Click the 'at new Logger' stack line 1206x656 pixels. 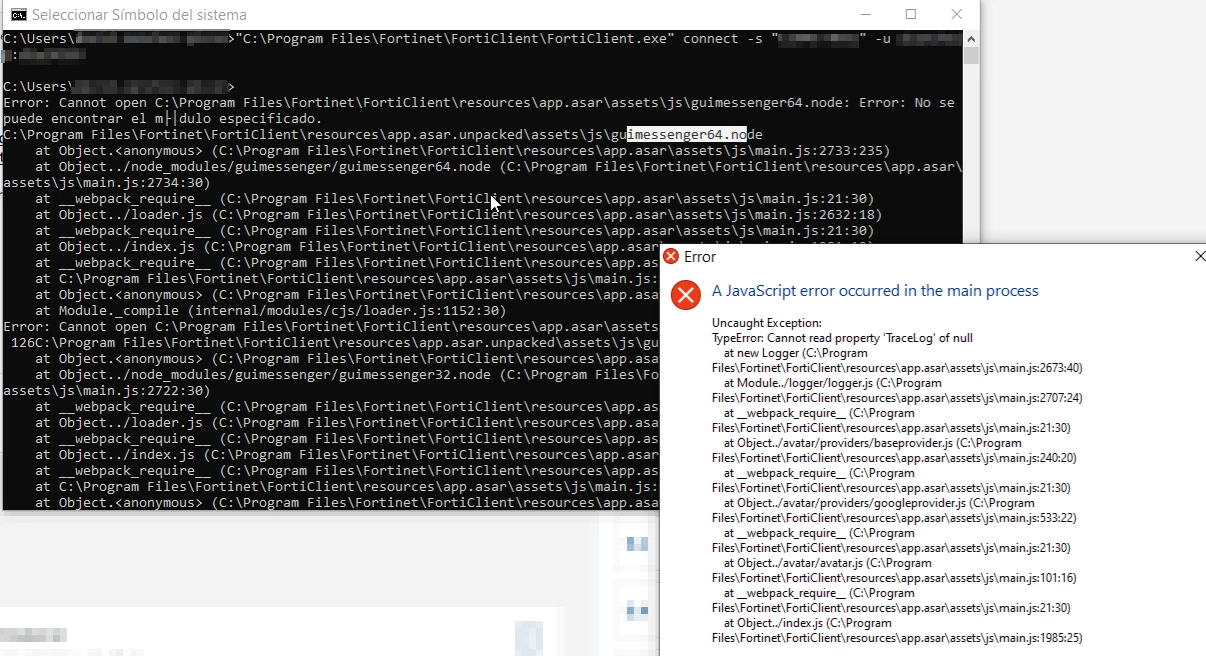[x=795, y=353]
